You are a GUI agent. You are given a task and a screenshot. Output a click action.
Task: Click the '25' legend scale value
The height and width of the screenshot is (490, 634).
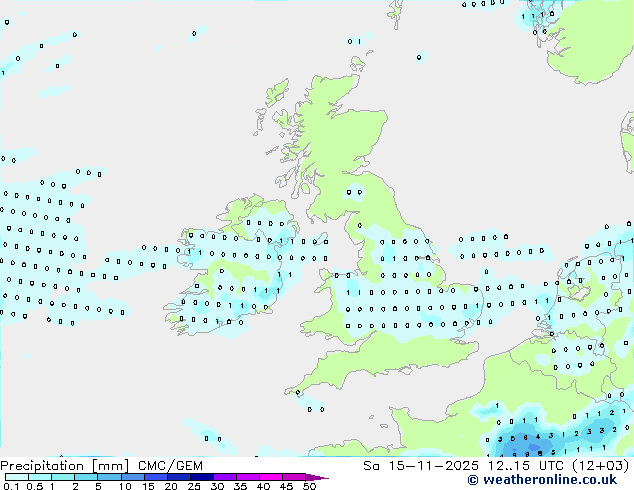194,486
